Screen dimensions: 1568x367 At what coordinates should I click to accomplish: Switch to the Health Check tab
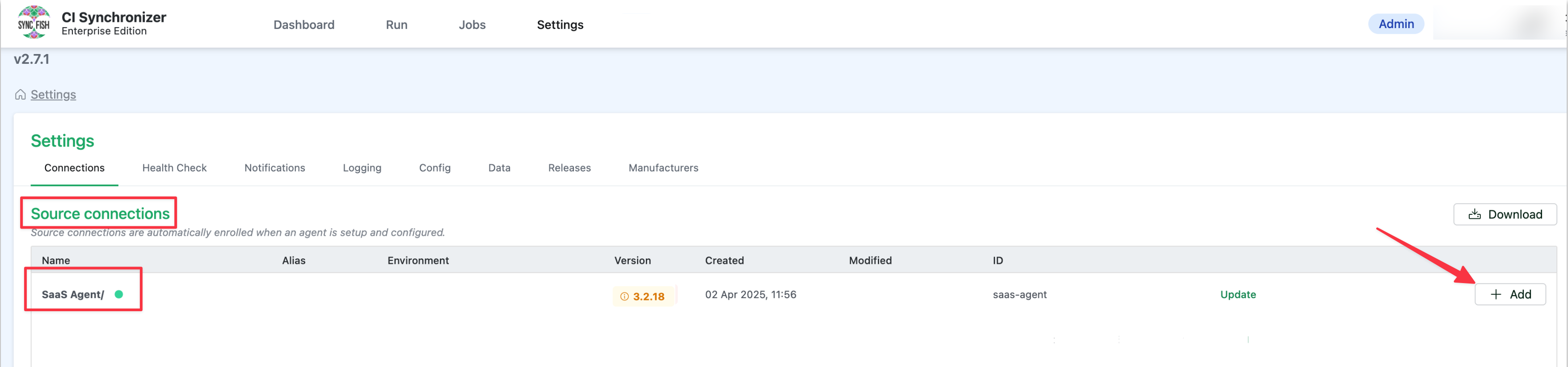[174, 168]
